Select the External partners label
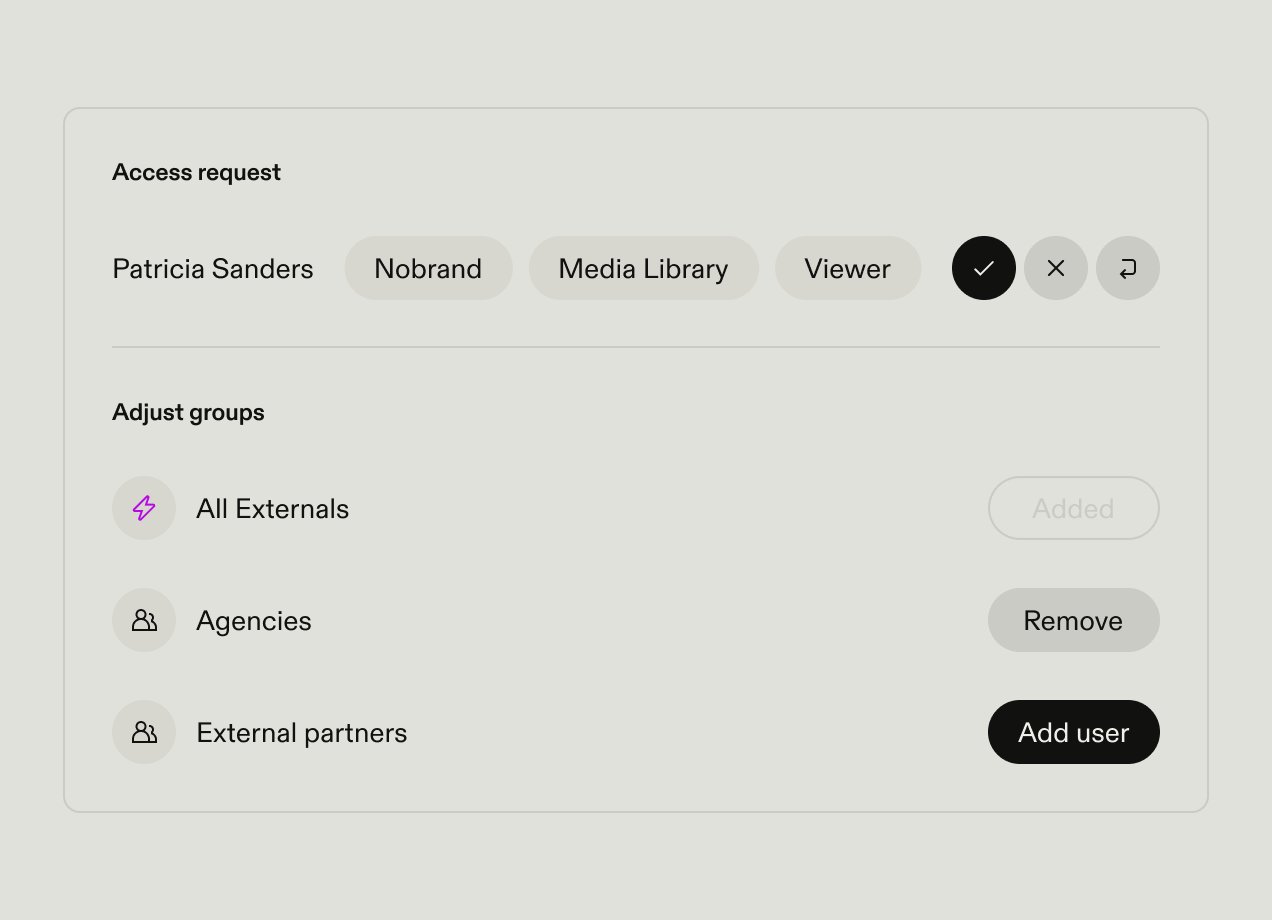Image resolution: width=1272 pixels, height=920 pixels. 301,733
